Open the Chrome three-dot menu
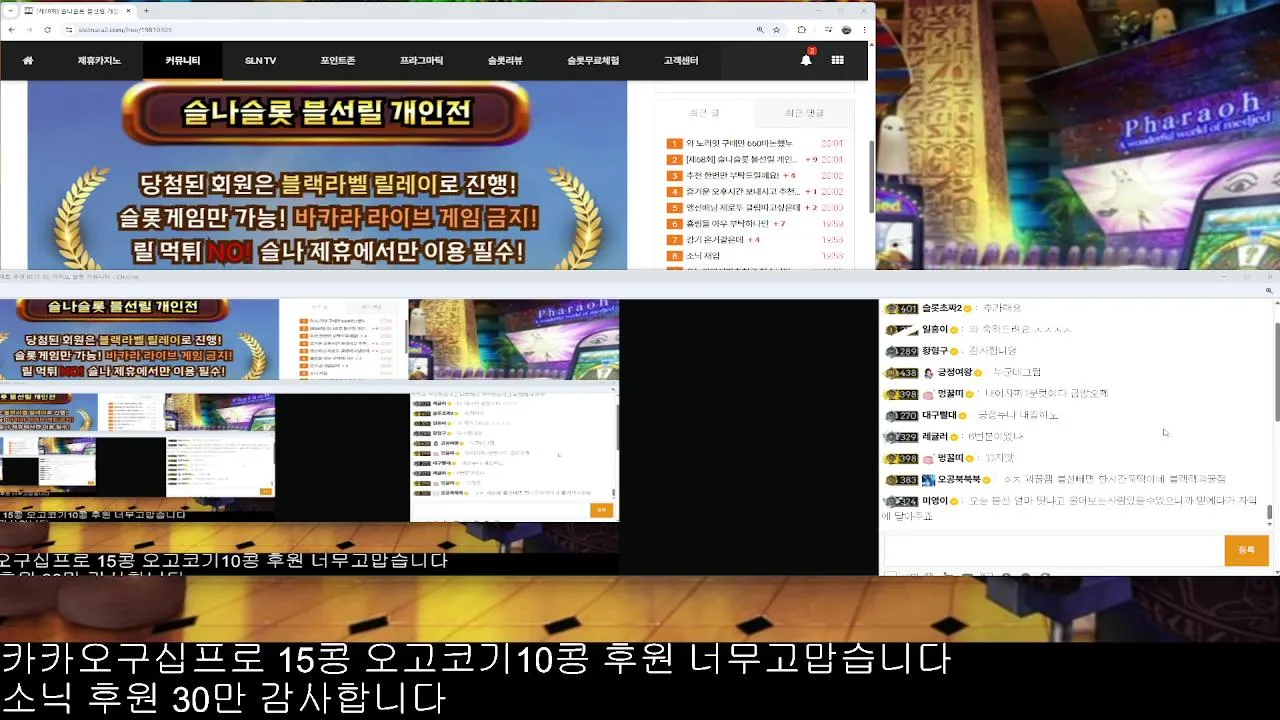This screenshot has height=720, width=1280. [x=864, y=30]
